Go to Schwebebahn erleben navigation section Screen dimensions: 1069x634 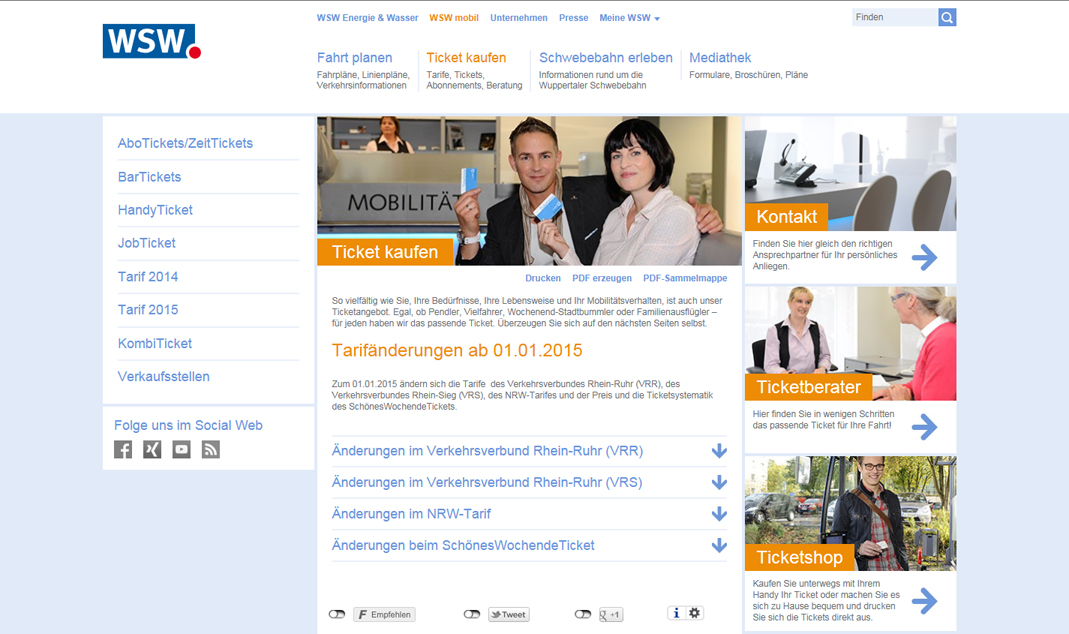tap(605, 58)
